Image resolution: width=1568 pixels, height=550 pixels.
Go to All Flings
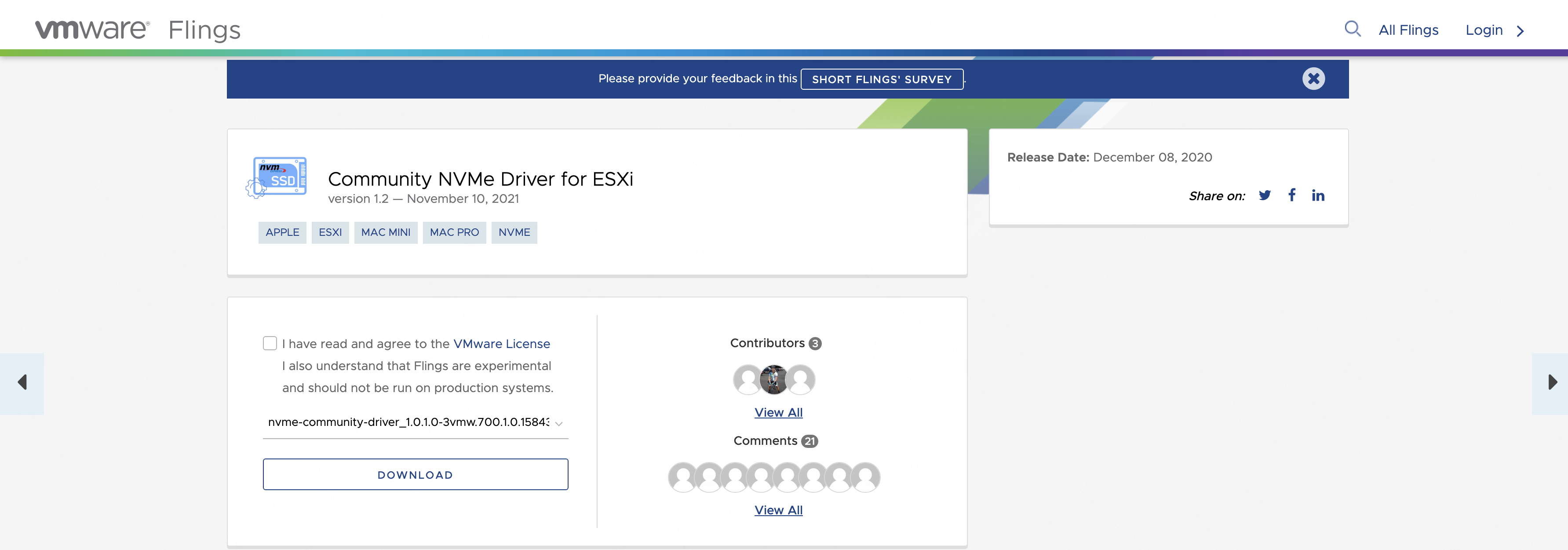[1408, 30]
